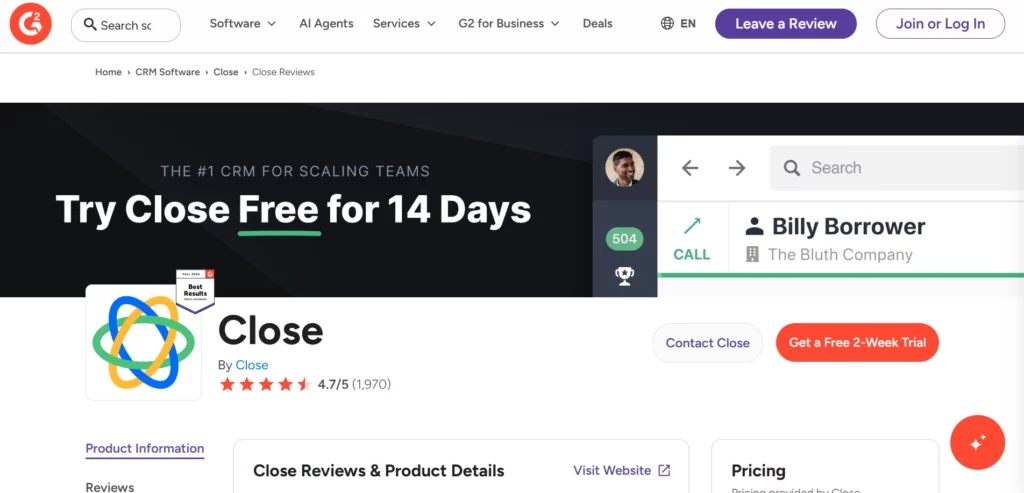Select the Product Information tab
The image size is (1024, 493).
click(145, 449)
